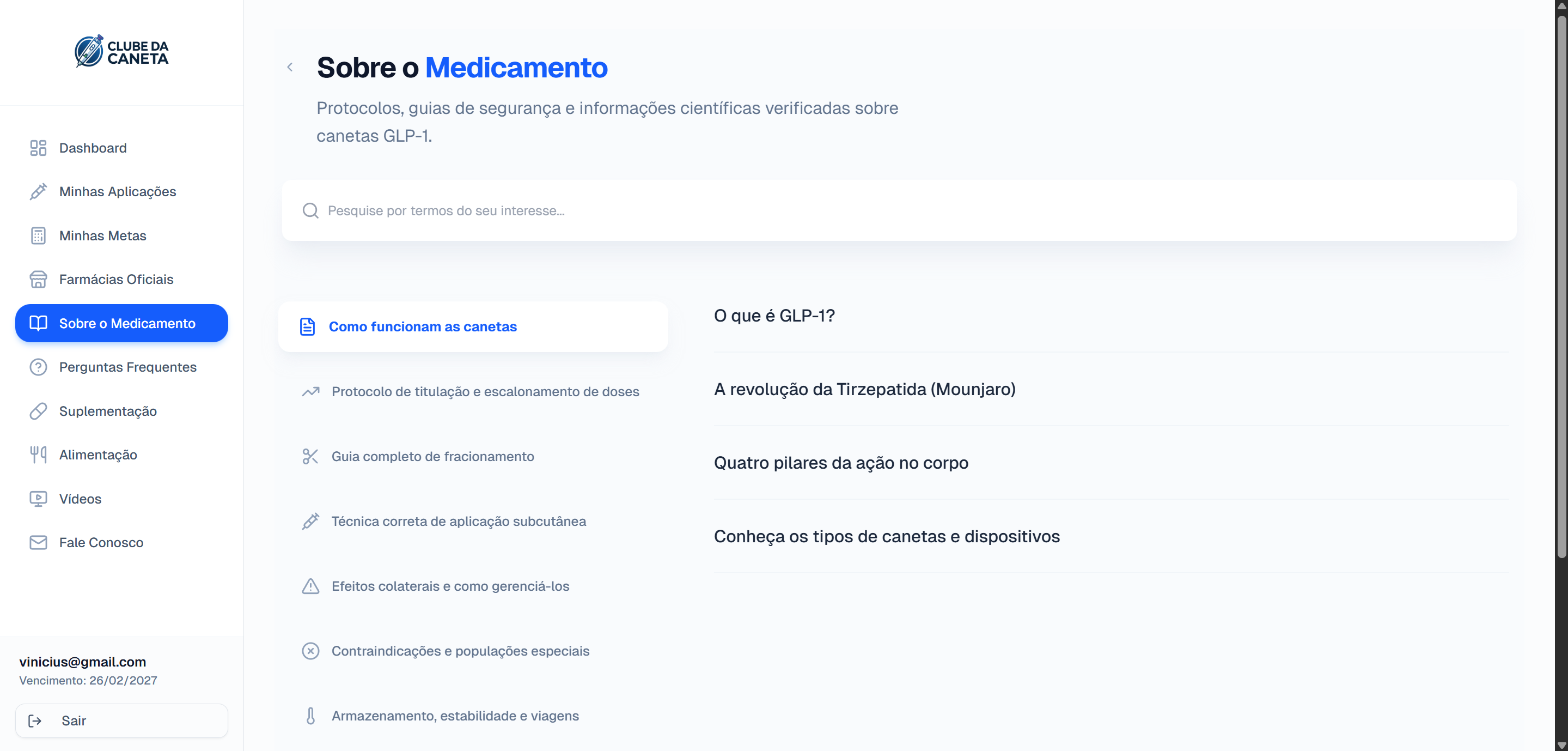Click the Sair button

121,720
